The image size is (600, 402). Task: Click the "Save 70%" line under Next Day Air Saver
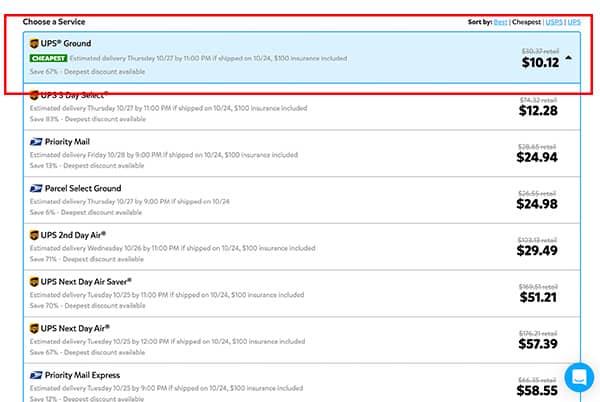(x=88, y=306)
